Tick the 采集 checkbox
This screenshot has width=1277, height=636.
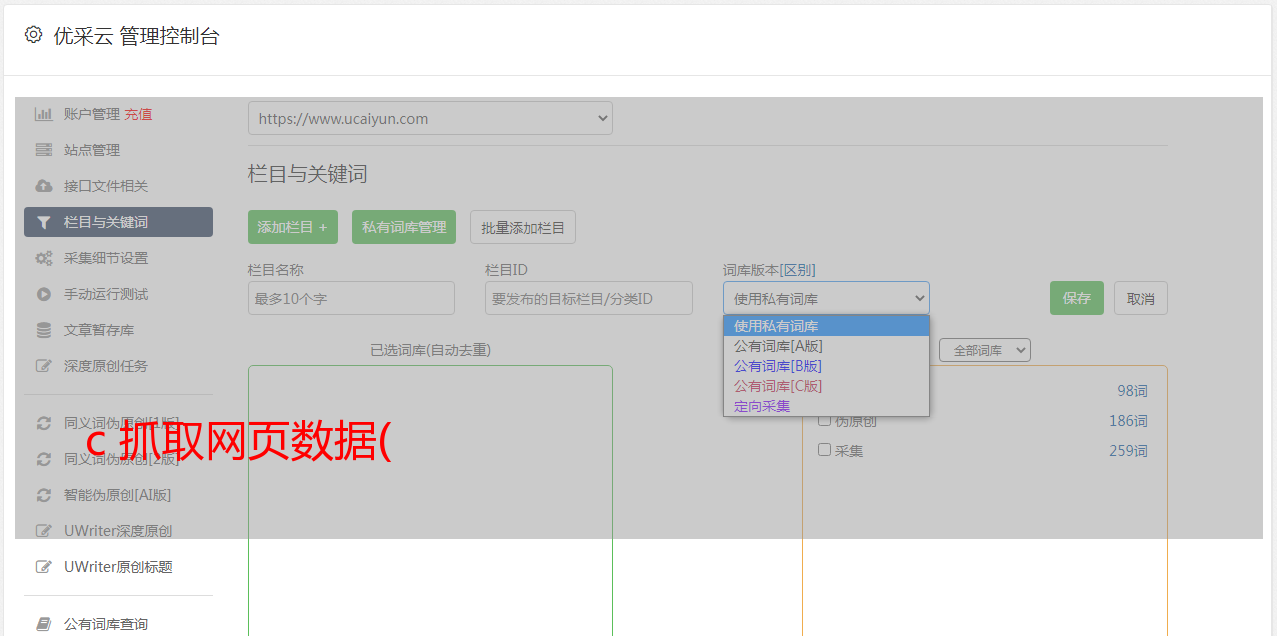825,450
